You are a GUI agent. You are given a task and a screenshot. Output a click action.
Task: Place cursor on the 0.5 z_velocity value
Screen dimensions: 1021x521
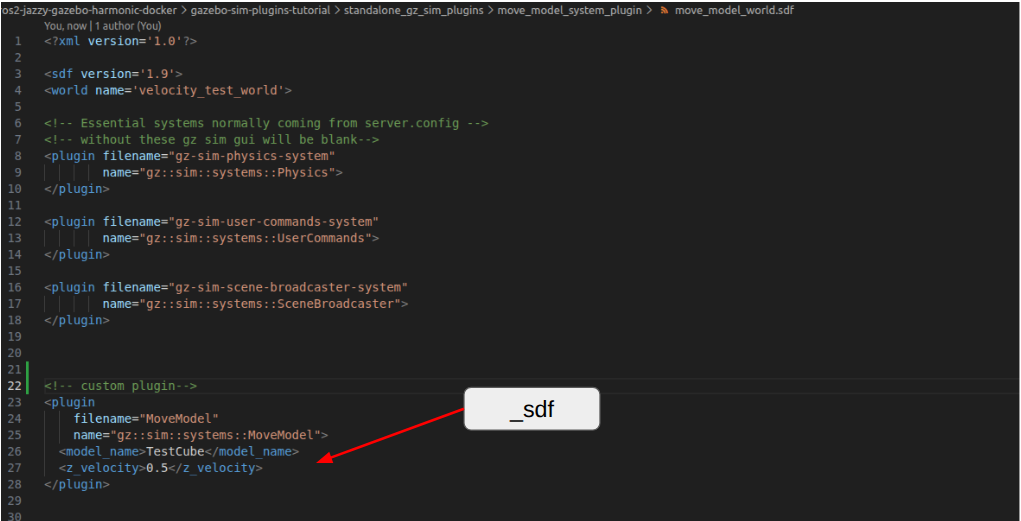click(x=157, y=468)
